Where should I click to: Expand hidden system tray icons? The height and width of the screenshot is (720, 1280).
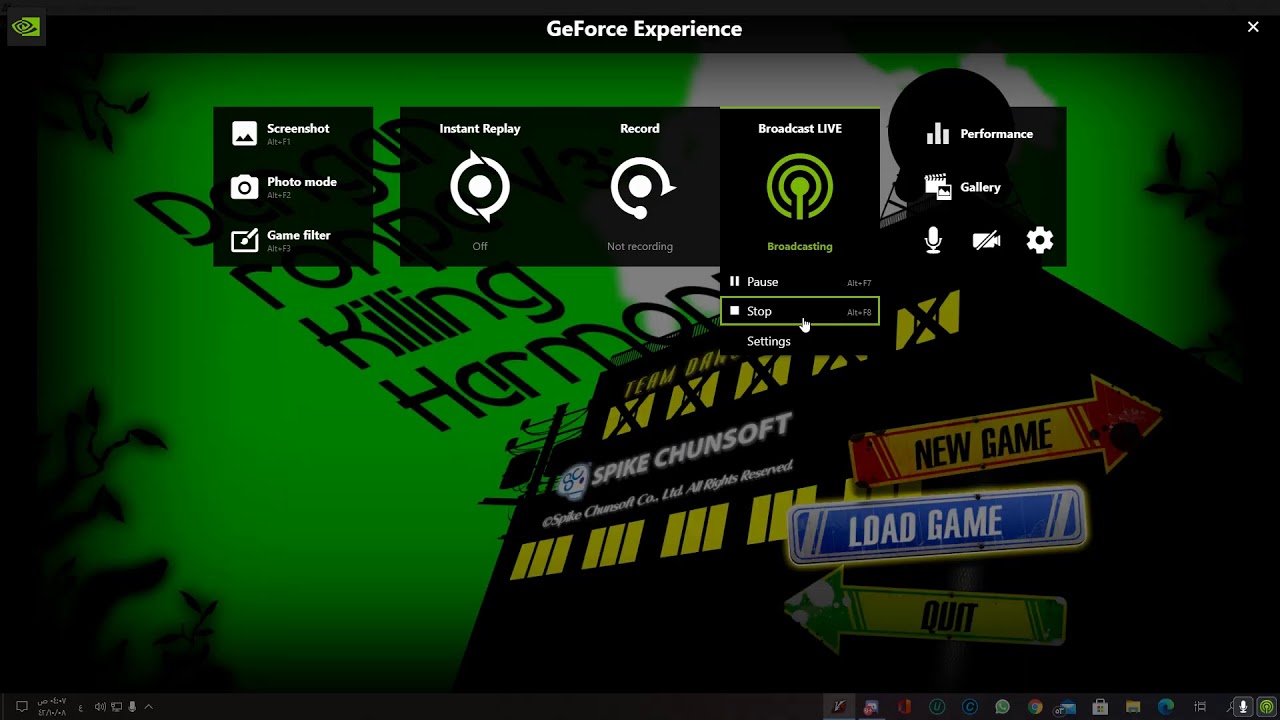coord(149,707)
